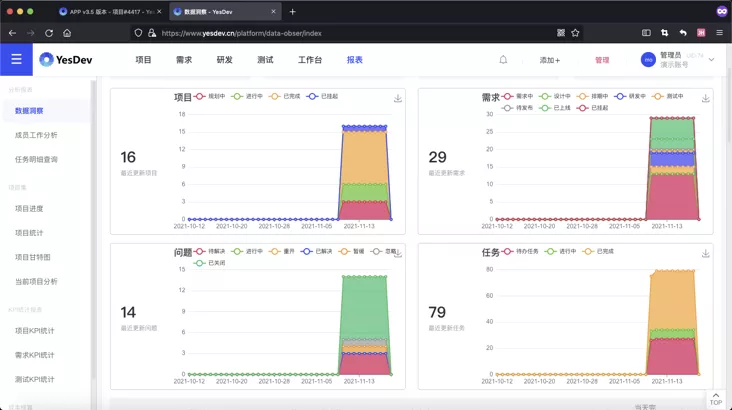Open 项目统计 in the sidebar

pyautogui.click(x=29, y=233)
